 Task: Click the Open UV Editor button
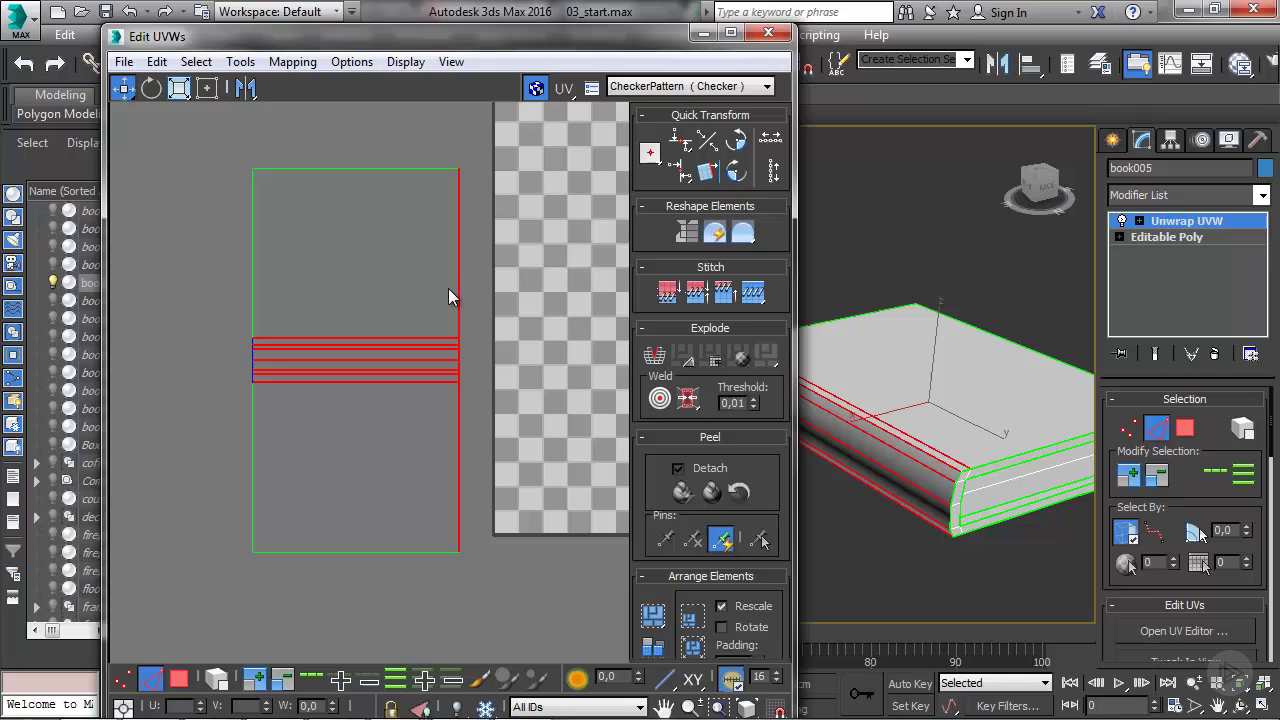coord(1184,631)
